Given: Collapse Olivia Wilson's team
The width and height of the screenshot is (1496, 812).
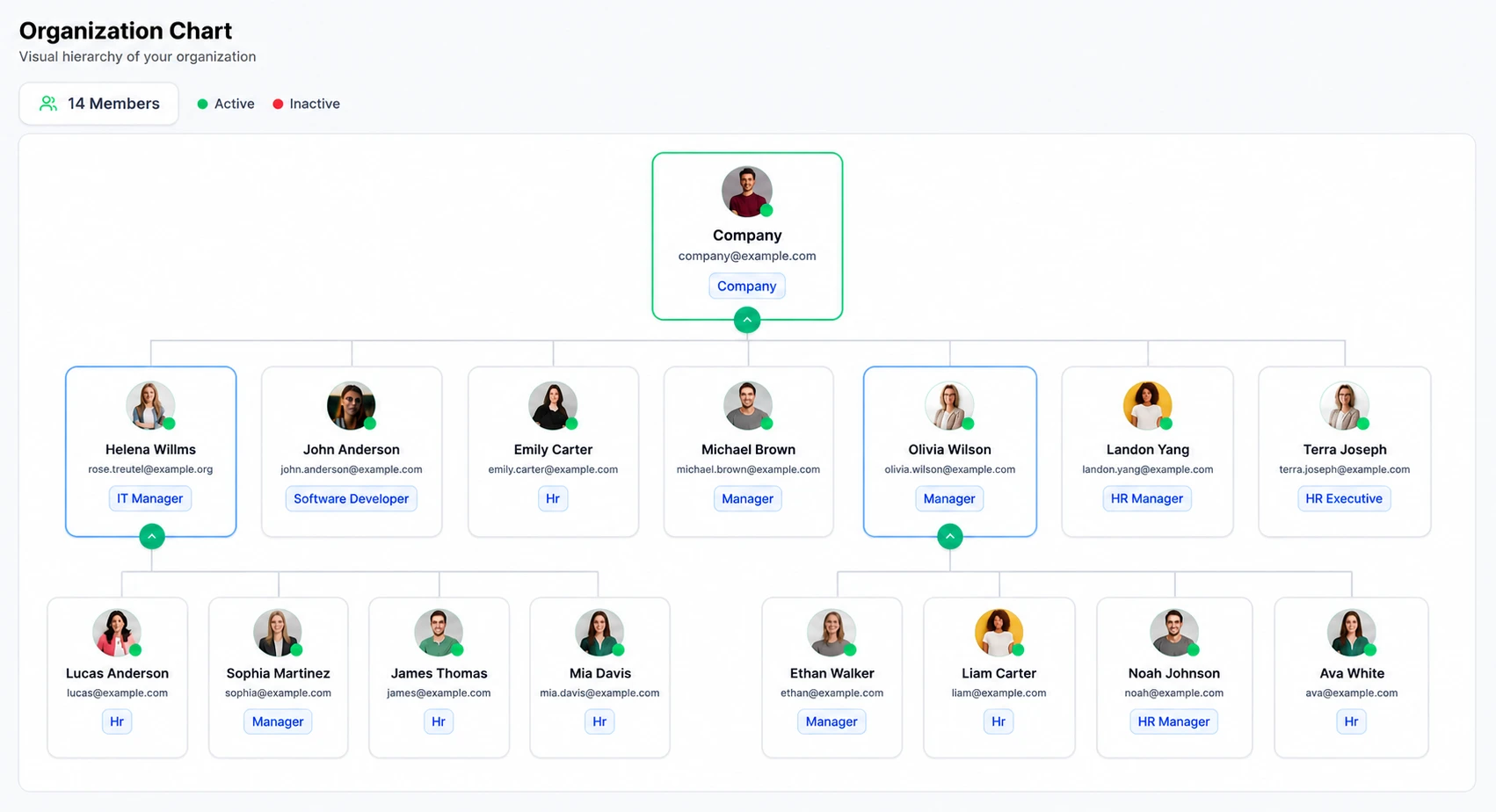Looking at the screenshot, I should (950, 536).
